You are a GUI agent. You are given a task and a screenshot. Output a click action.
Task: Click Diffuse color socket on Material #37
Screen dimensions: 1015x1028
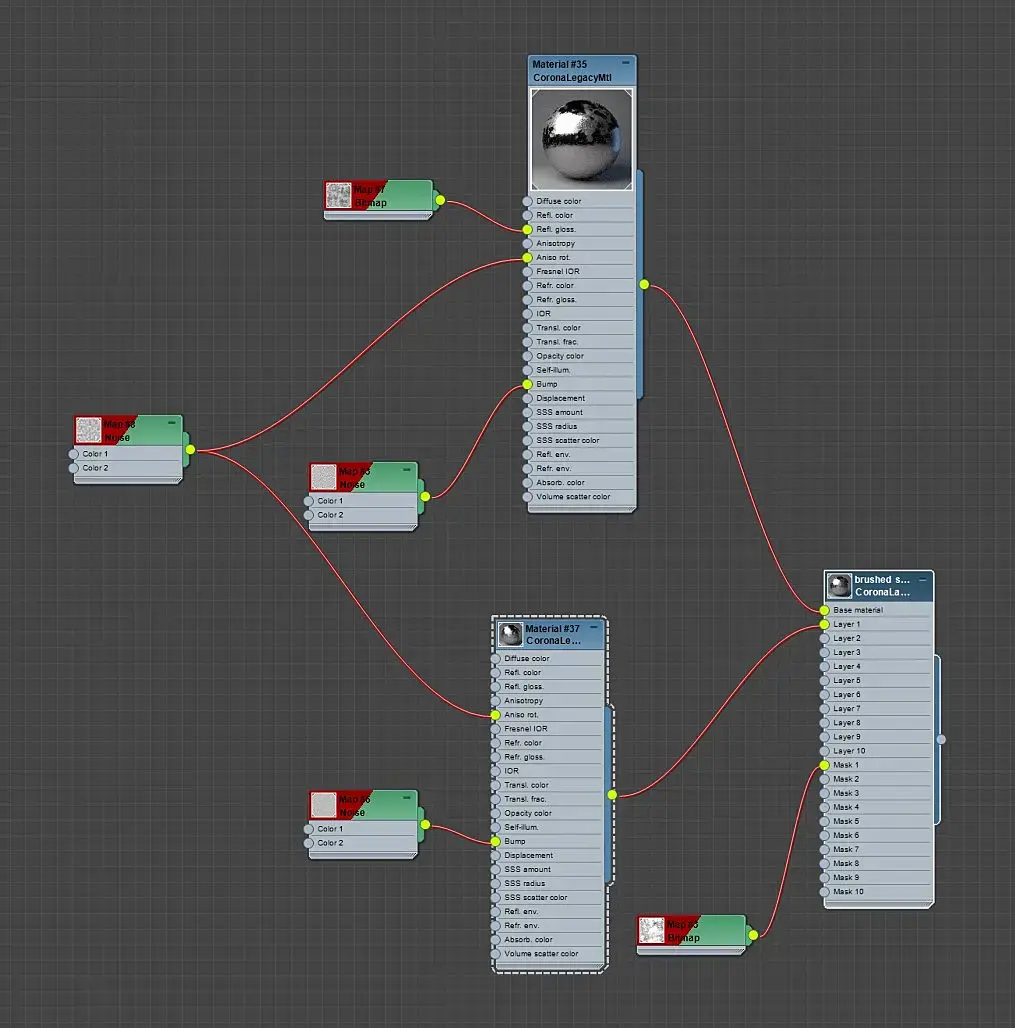coord(496,658)
